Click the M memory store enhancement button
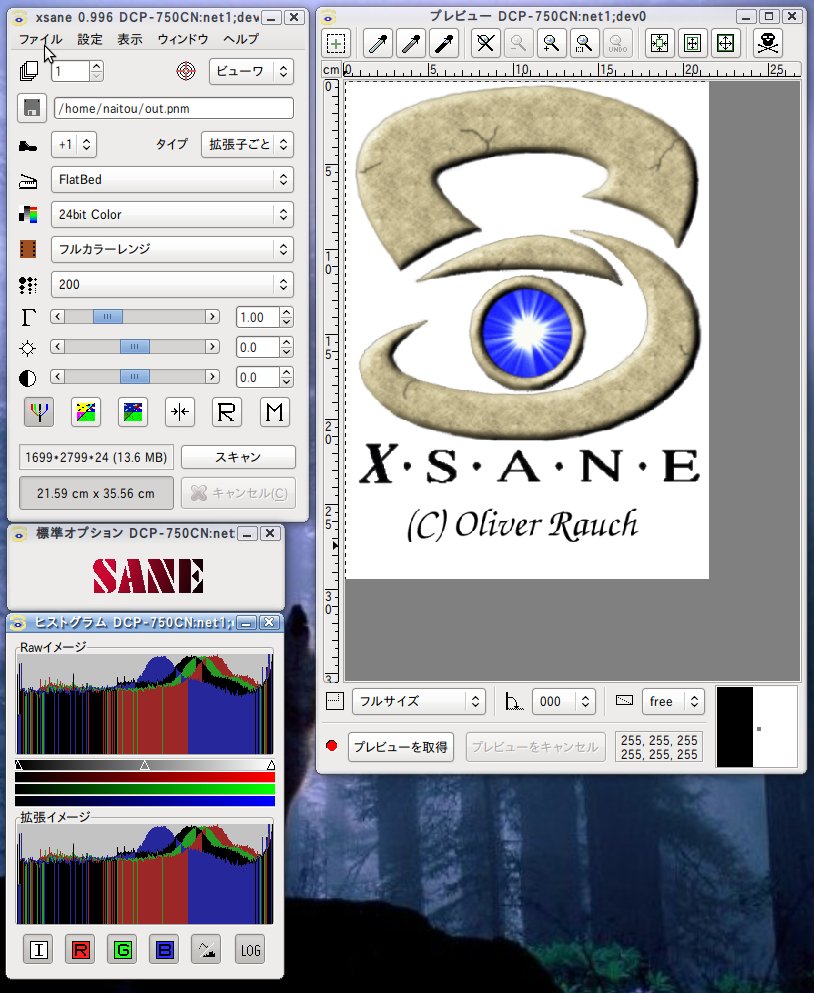Screen dimensions: 814x993 click(x=275, y=412)
